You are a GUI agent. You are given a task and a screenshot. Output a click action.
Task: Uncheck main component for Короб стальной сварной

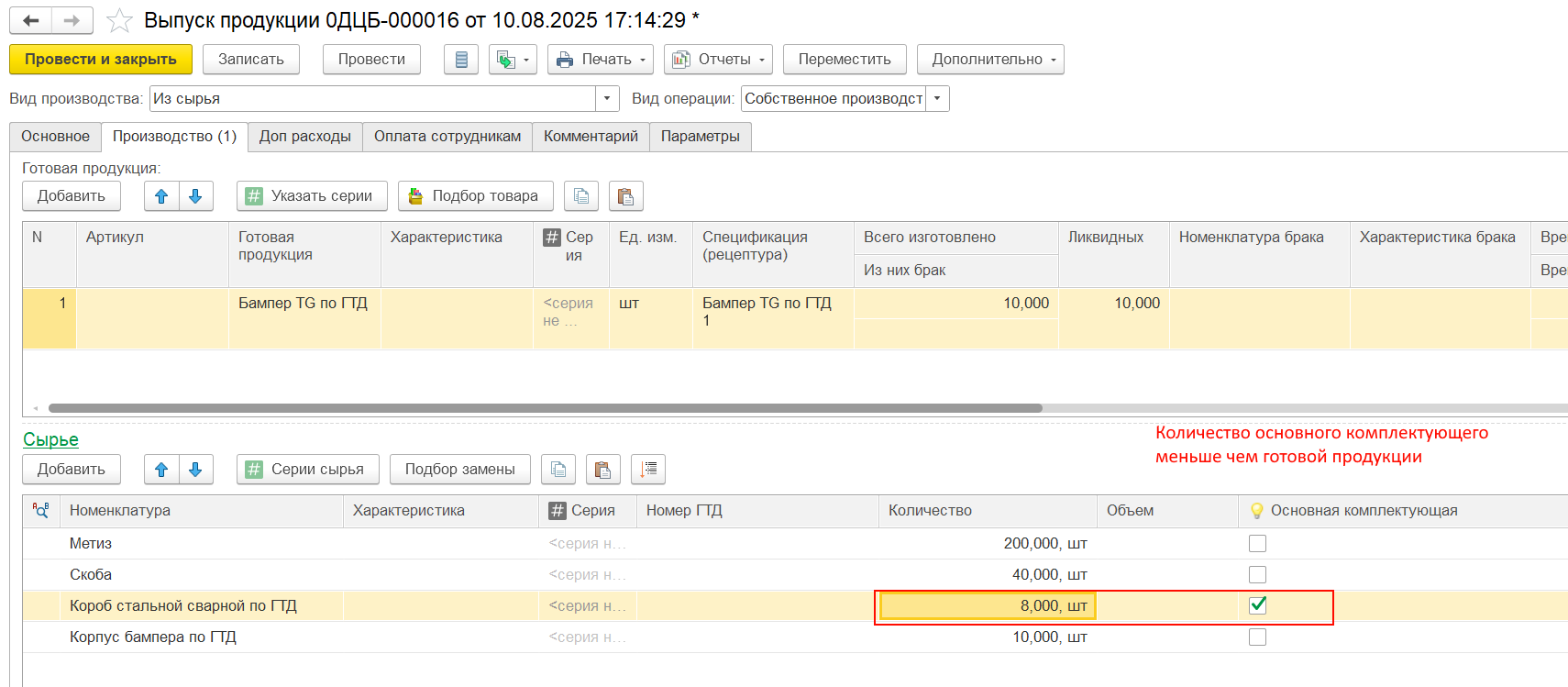tap(1257, 605)
